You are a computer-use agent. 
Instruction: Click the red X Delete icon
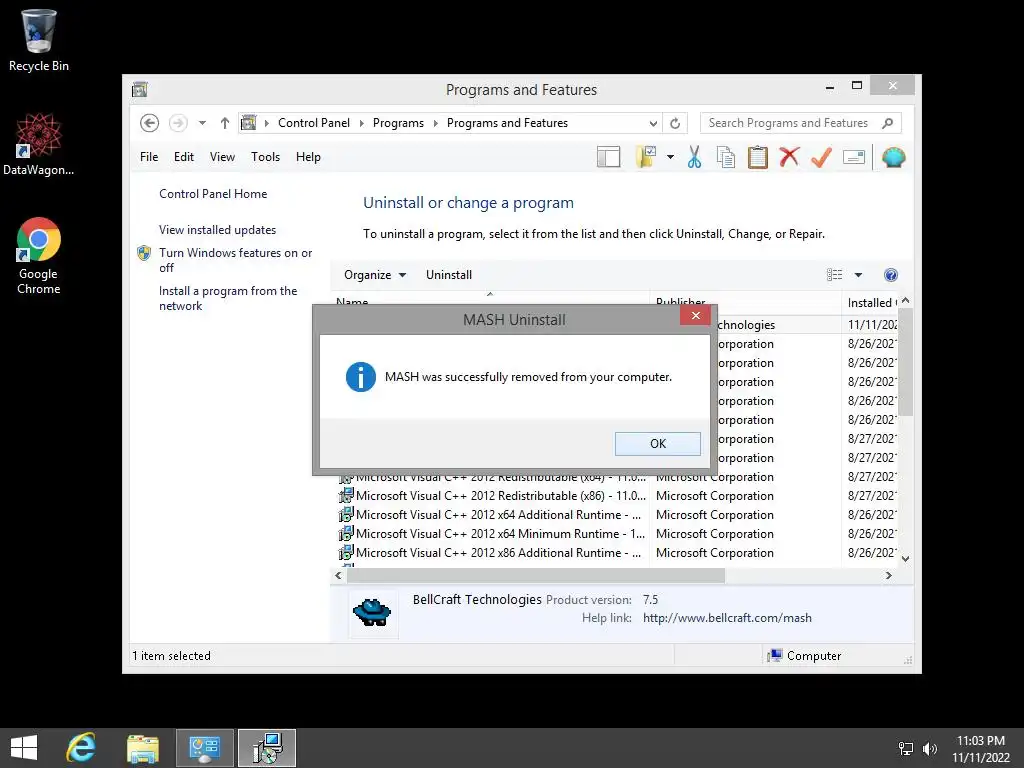click(x=790, y=157)
